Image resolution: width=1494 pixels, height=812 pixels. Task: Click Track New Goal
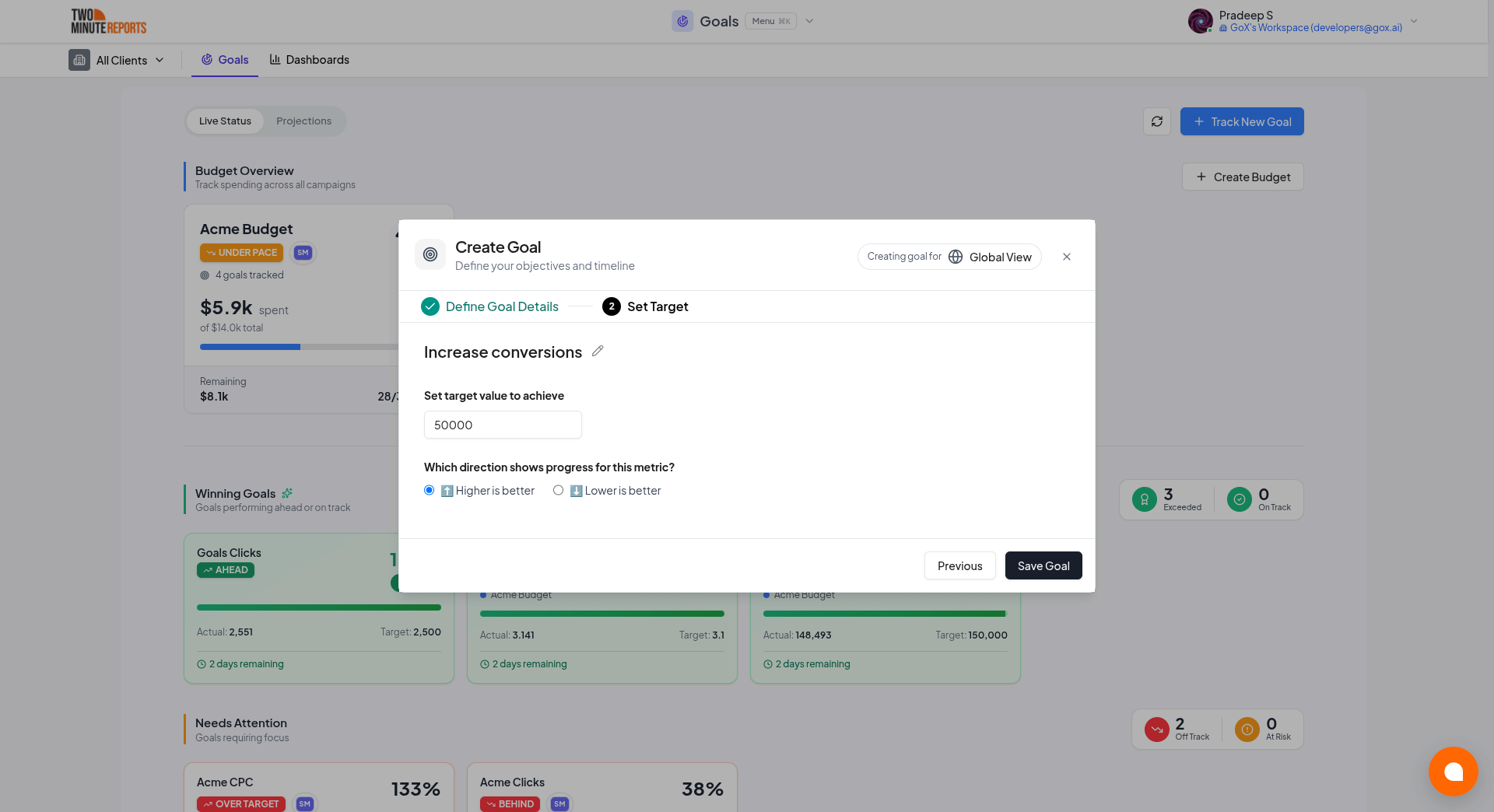1241,121
